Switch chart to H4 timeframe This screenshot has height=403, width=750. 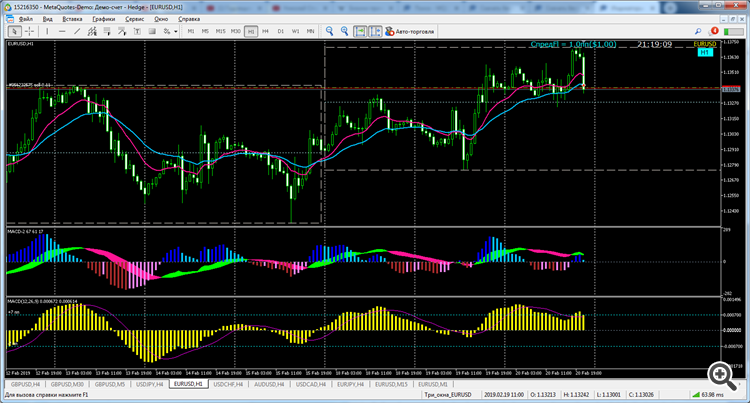265,32
